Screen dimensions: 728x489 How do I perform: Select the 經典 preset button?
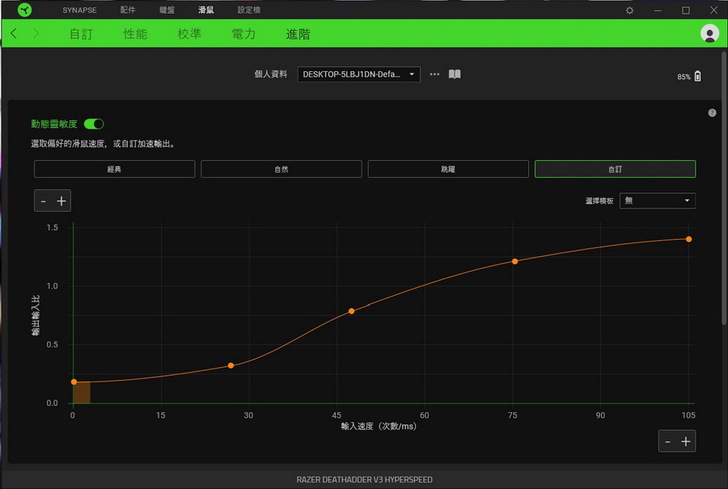[x=114, y=169]
